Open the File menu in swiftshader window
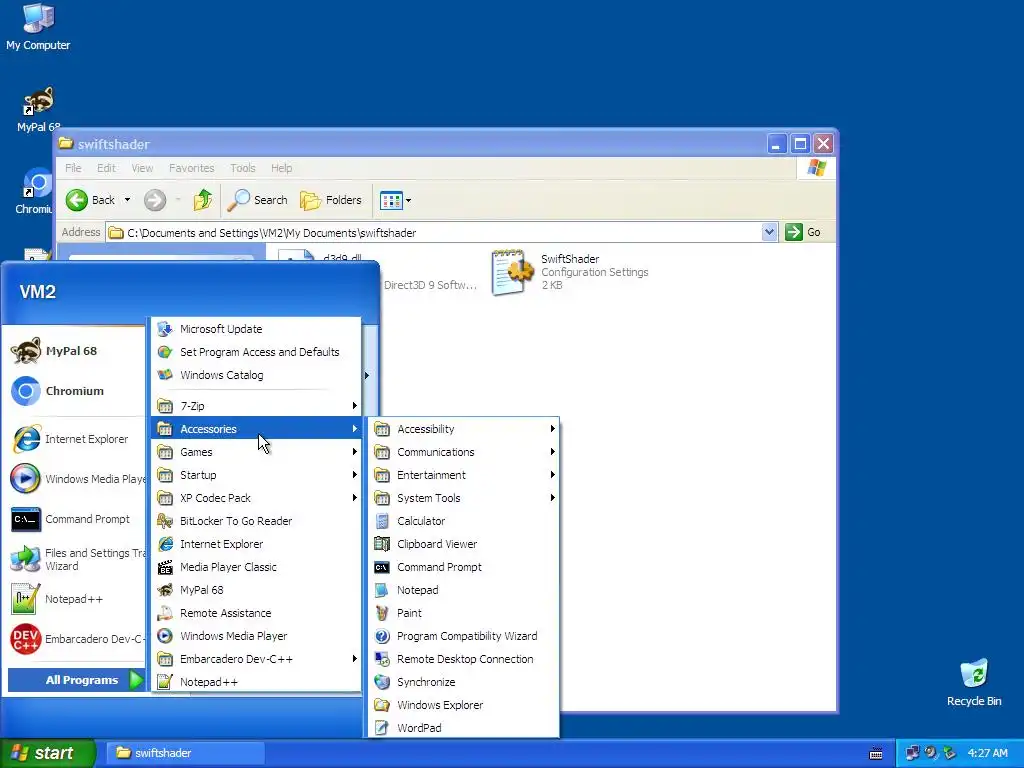This screenshot has width=1024, height=768. 73,168
